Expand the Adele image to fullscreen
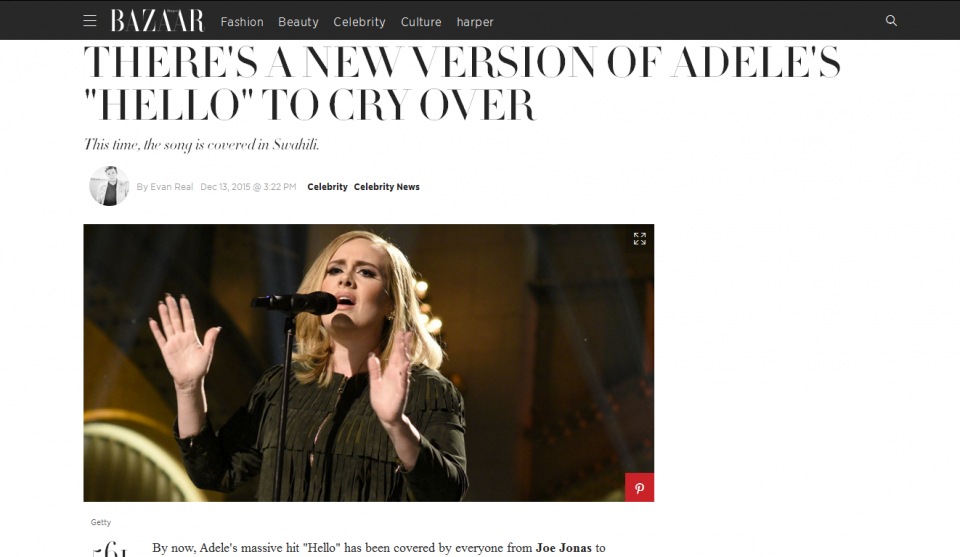Image resolution: width=960 pixels, height=557 pixels. tap(639, 239)
